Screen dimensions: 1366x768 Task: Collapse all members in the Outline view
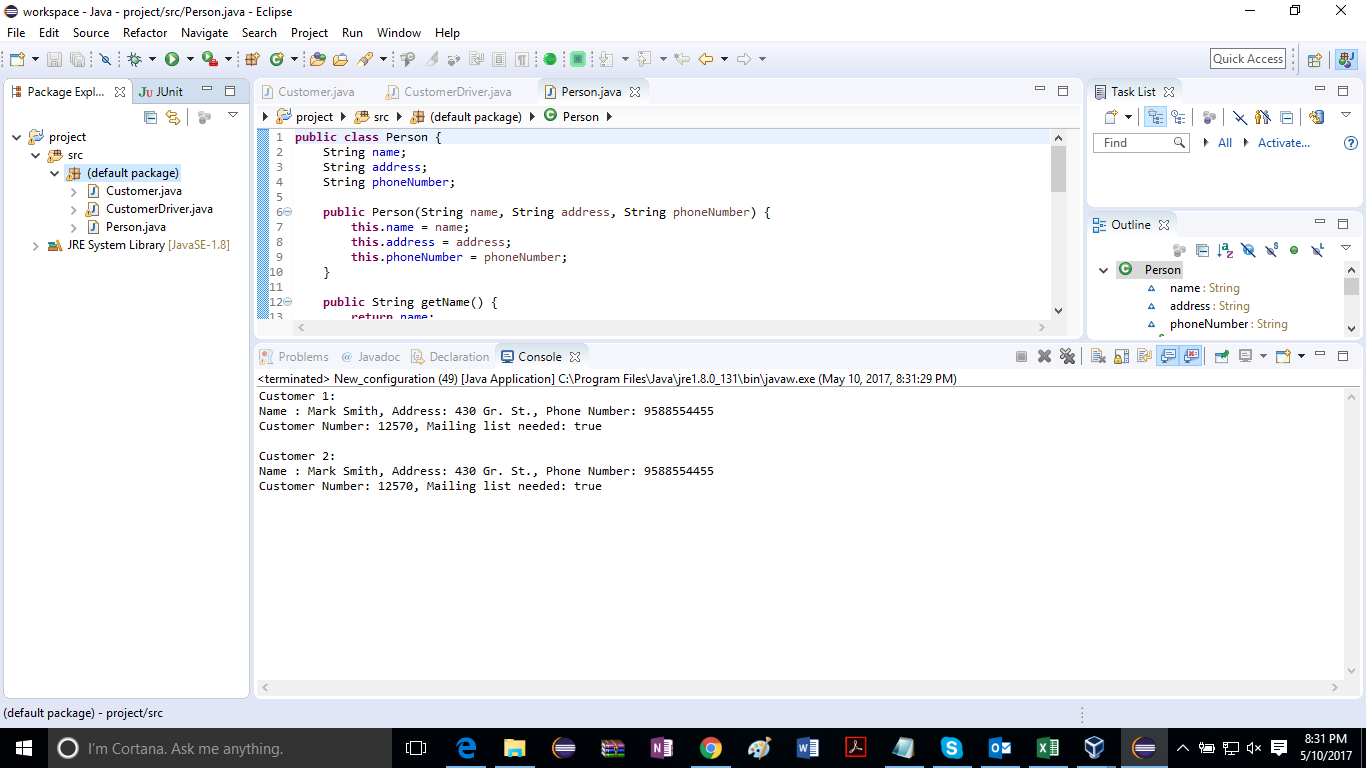click(x=1203, y=250)
